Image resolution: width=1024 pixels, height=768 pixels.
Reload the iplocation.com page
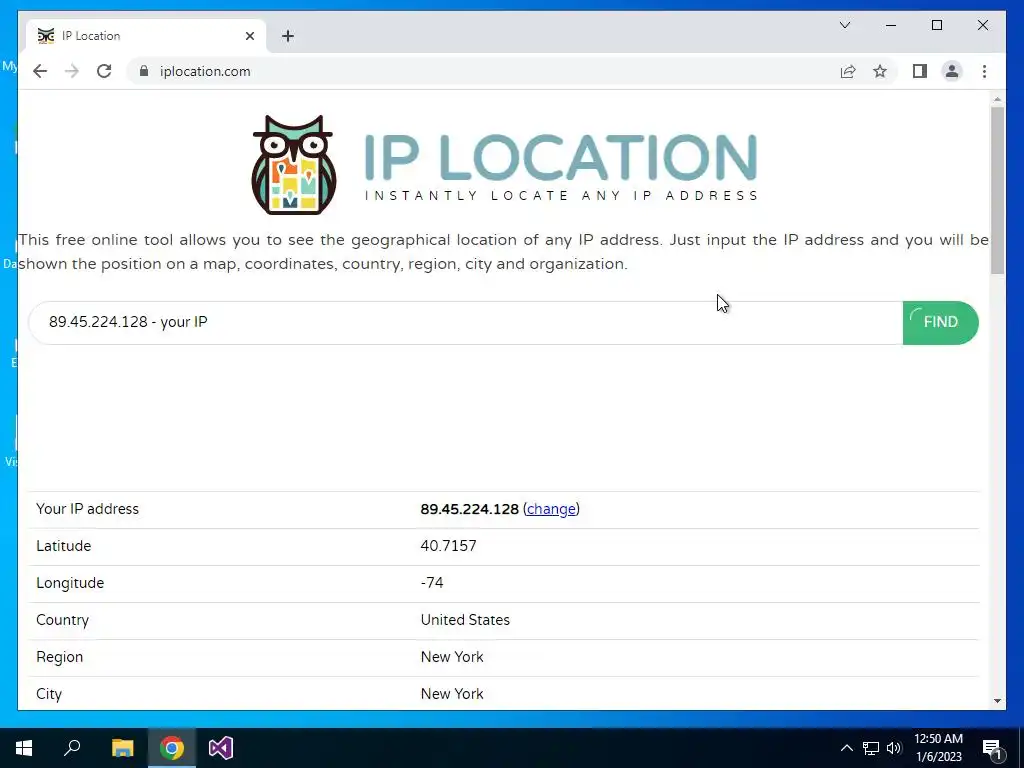click(104, 71)
